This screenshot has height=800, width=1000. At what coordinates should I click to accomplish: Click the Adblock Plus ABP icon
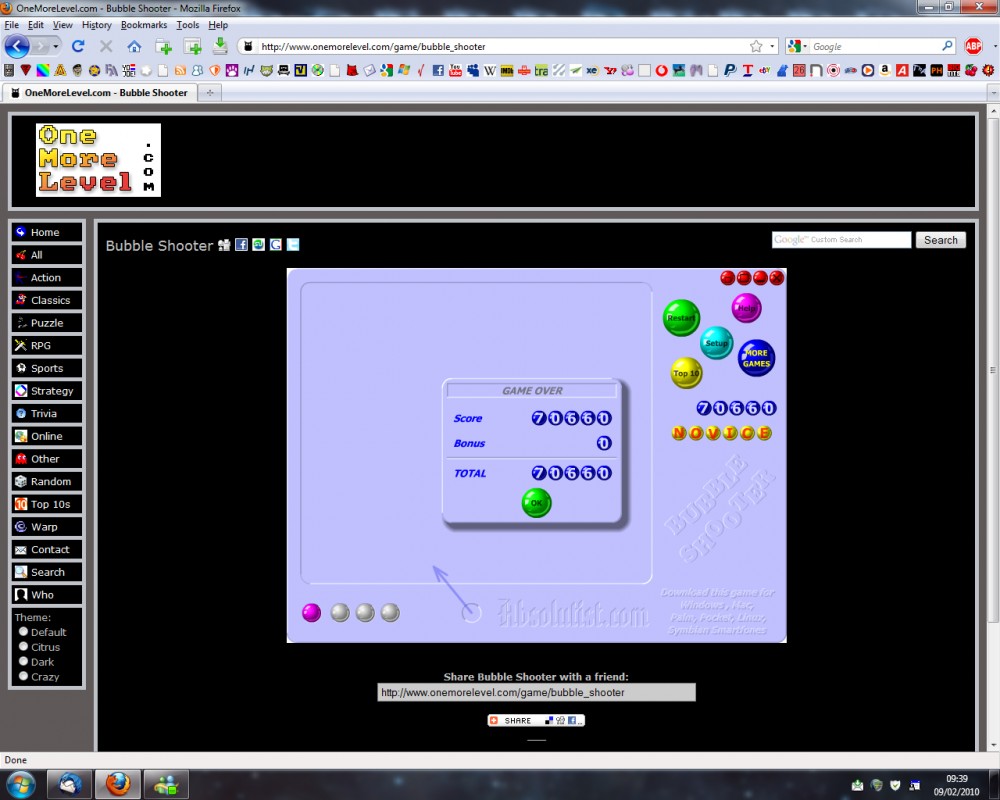(973, 46)
